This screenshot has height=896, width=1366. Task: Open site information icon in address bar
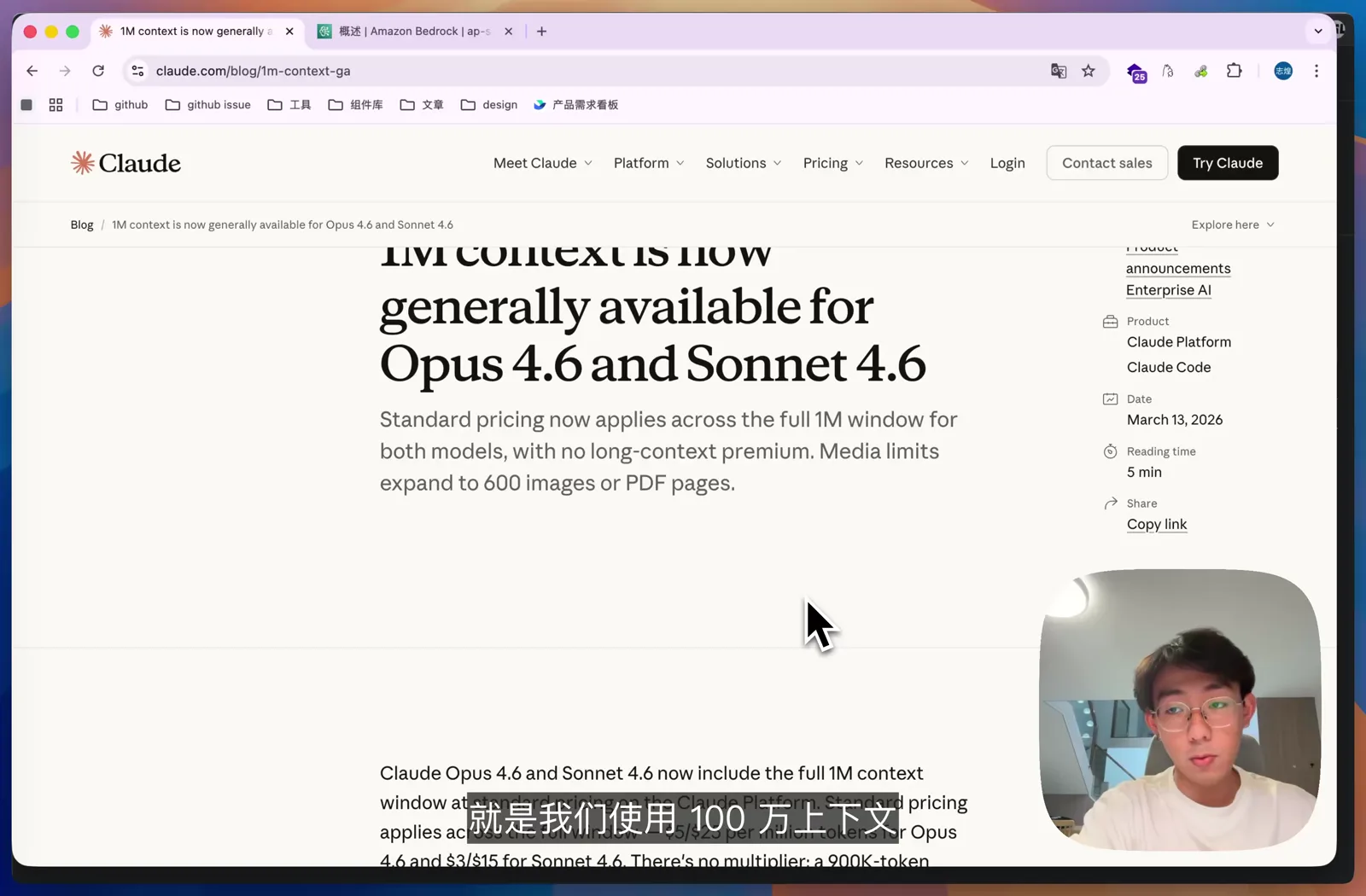137,71
